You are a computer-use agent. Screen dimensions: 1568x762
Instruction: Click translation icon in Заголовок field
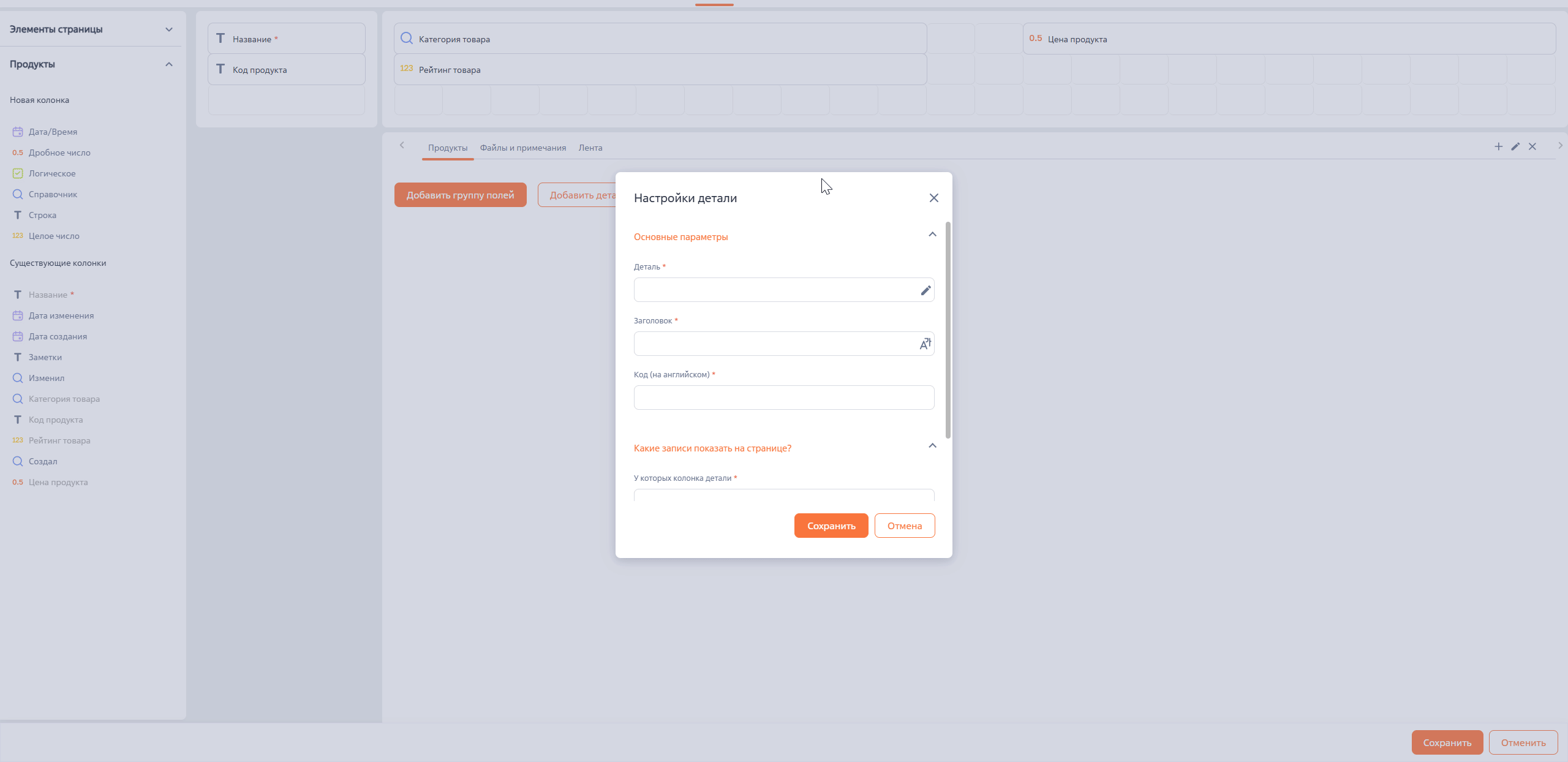pyautogui.click(x=925, y=344)
